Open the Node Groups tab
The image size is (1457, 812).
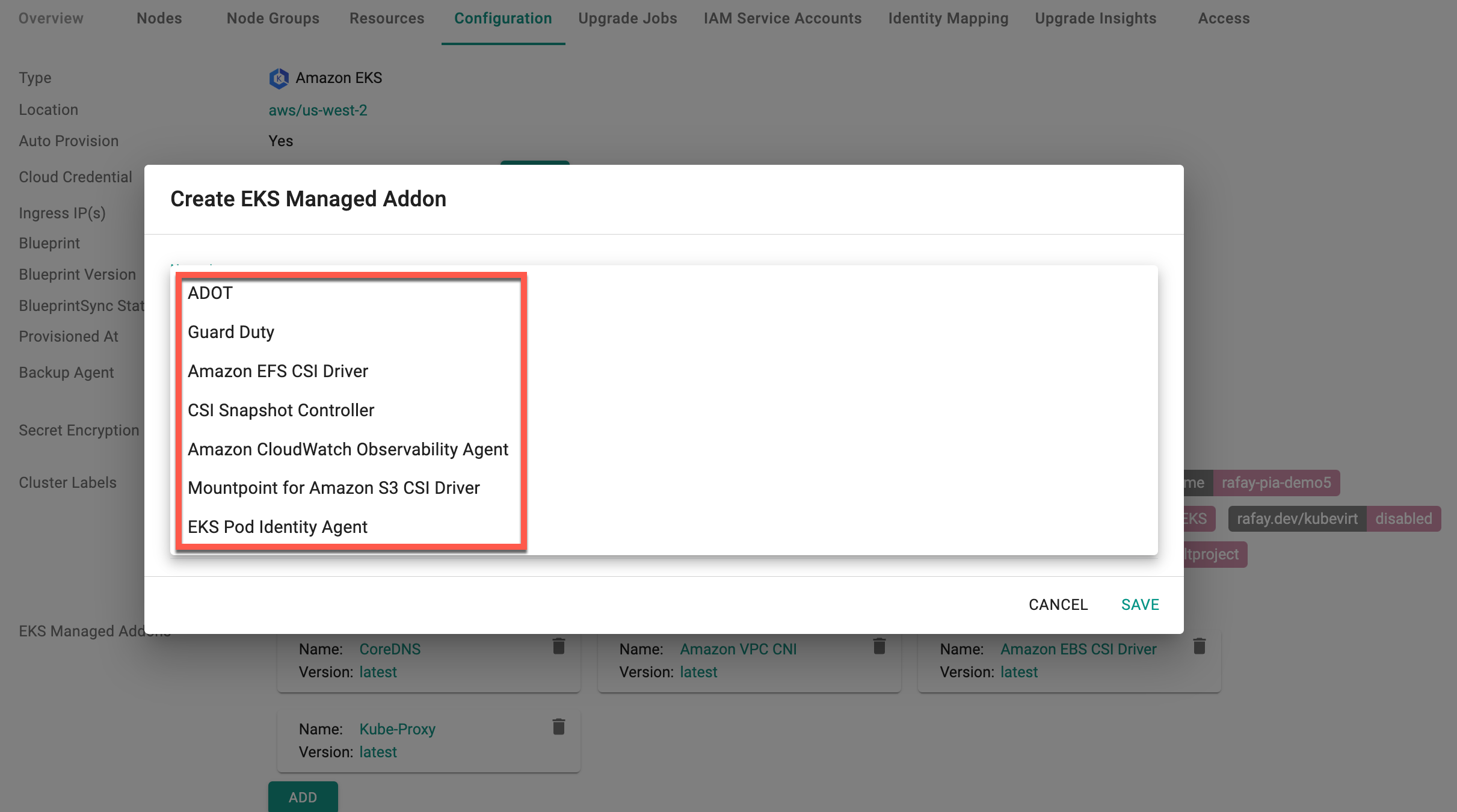click(x=273, y=19)
